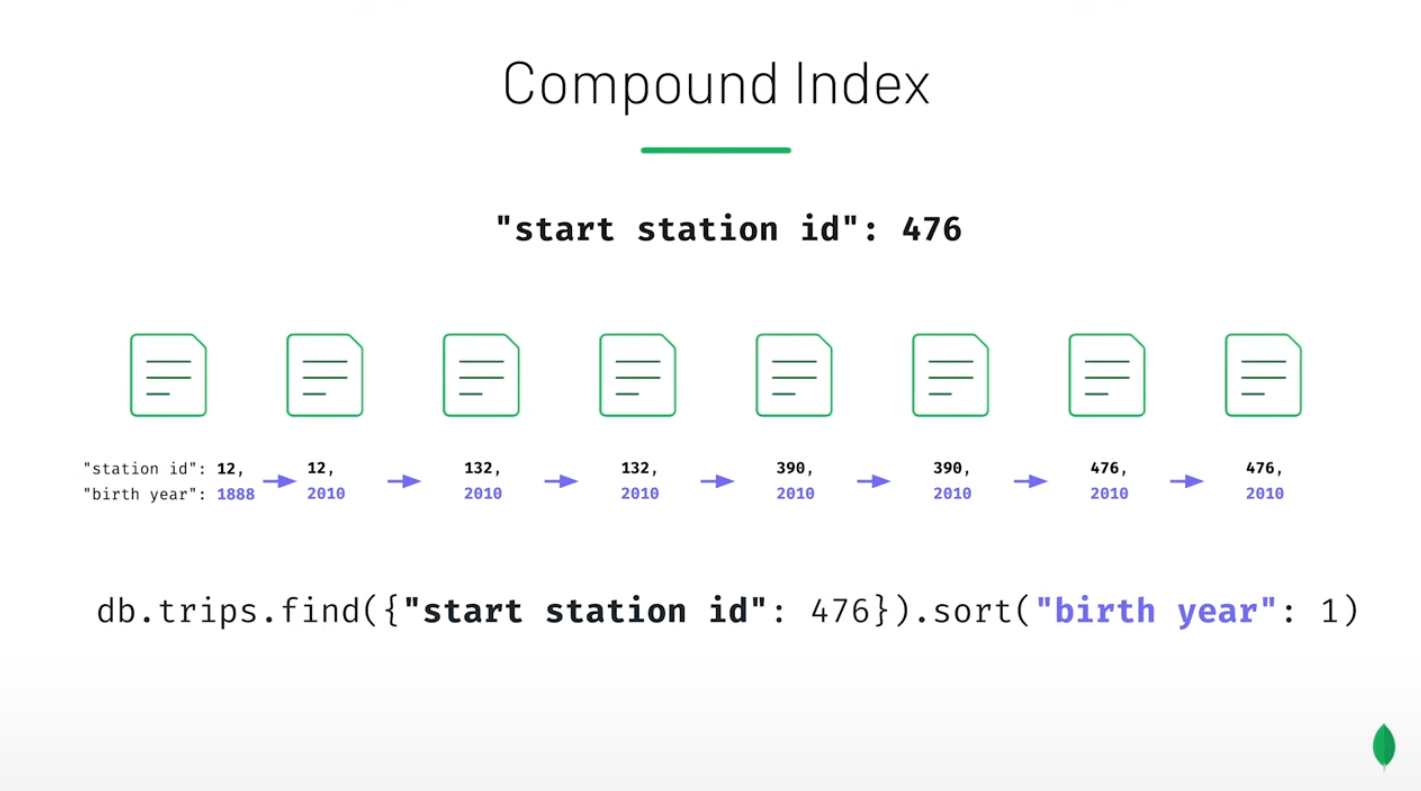Select the small "station id": label

(x=147, y=468)
